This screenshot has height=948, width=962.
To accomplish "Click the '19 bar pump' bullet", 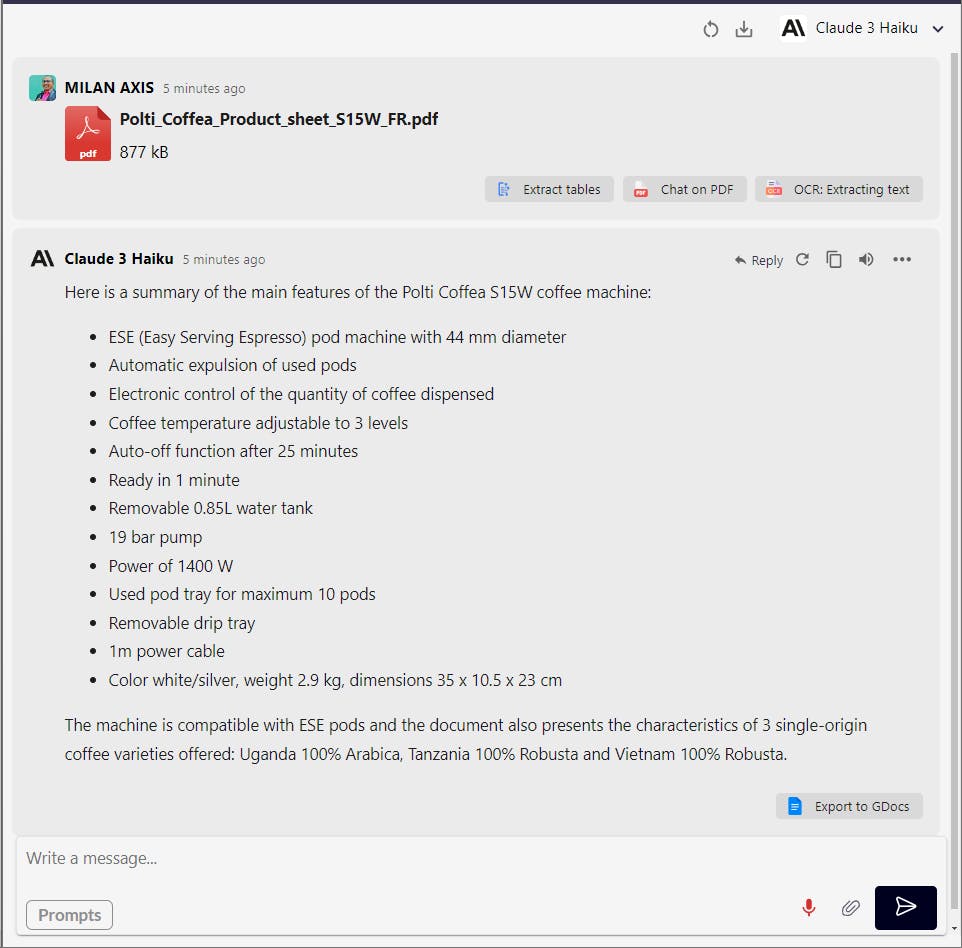I will [155, 537].
